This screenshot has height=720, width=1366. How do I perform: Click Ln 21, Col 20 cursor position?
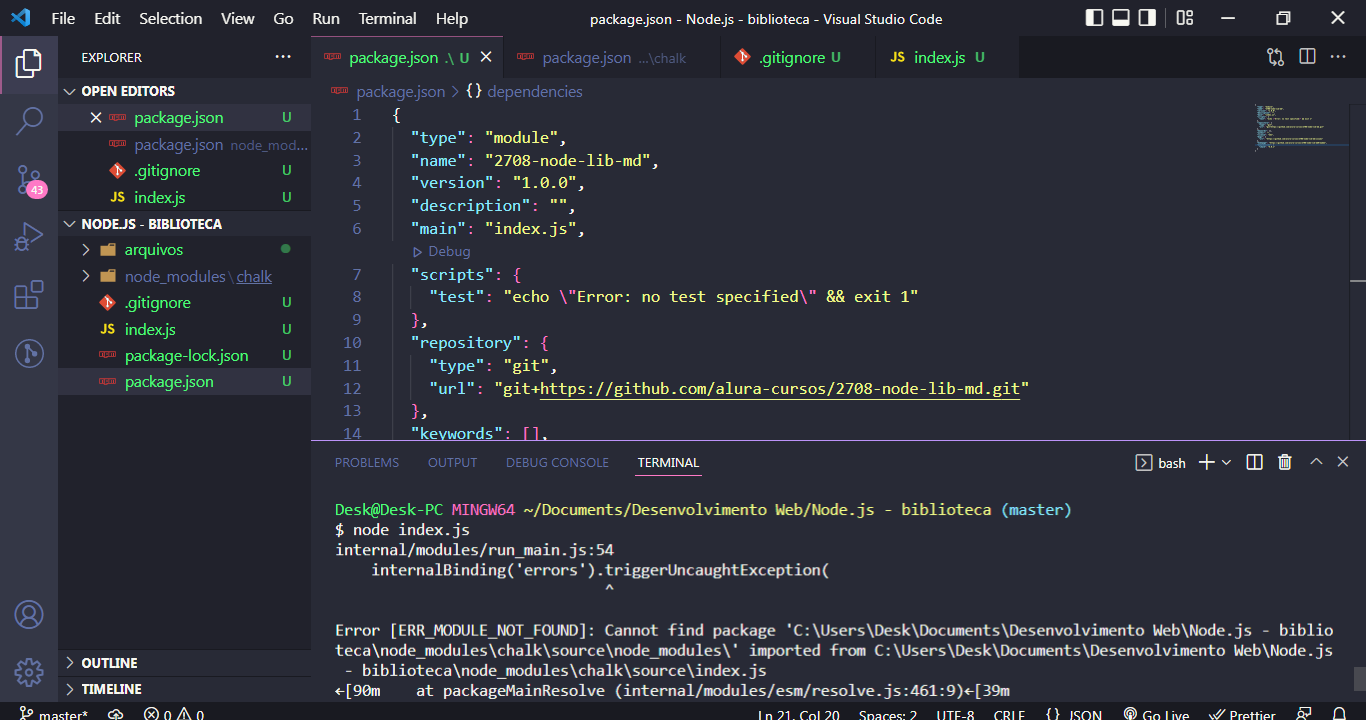[798, 714]
